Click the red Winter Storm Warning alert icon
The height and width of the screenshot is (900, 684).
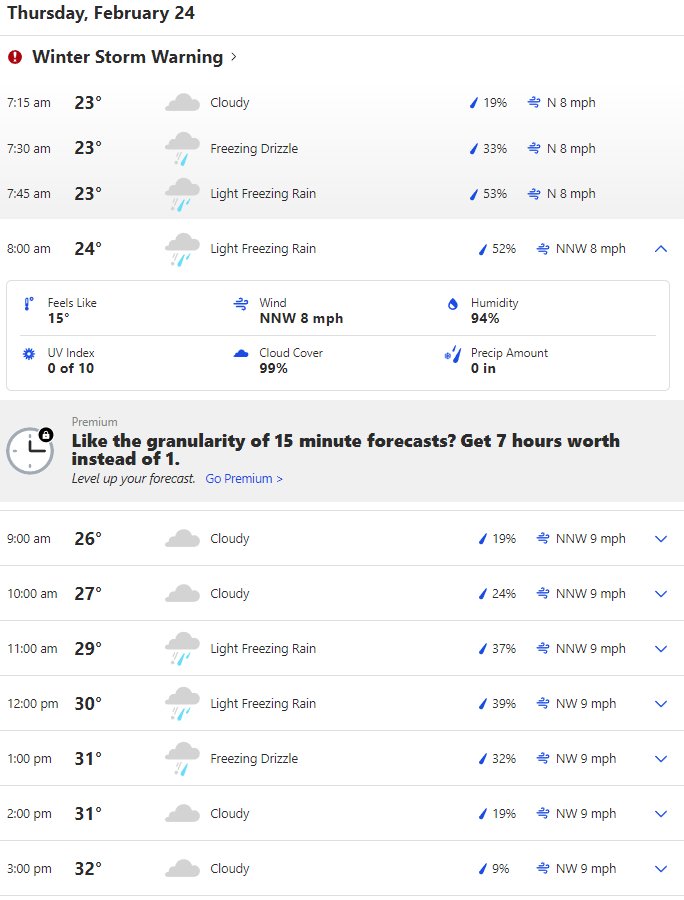click(x=15, y=57)
